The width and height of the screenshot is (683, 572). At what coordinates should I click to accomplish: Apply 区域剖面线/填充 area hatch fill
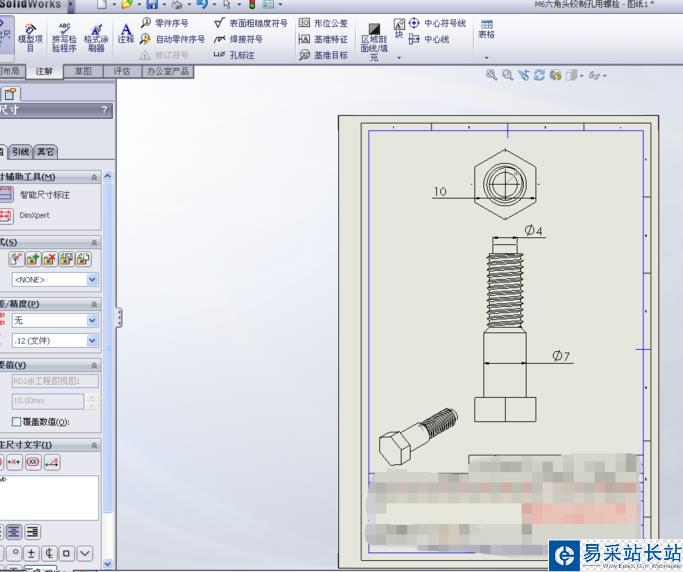pos(374,42)
